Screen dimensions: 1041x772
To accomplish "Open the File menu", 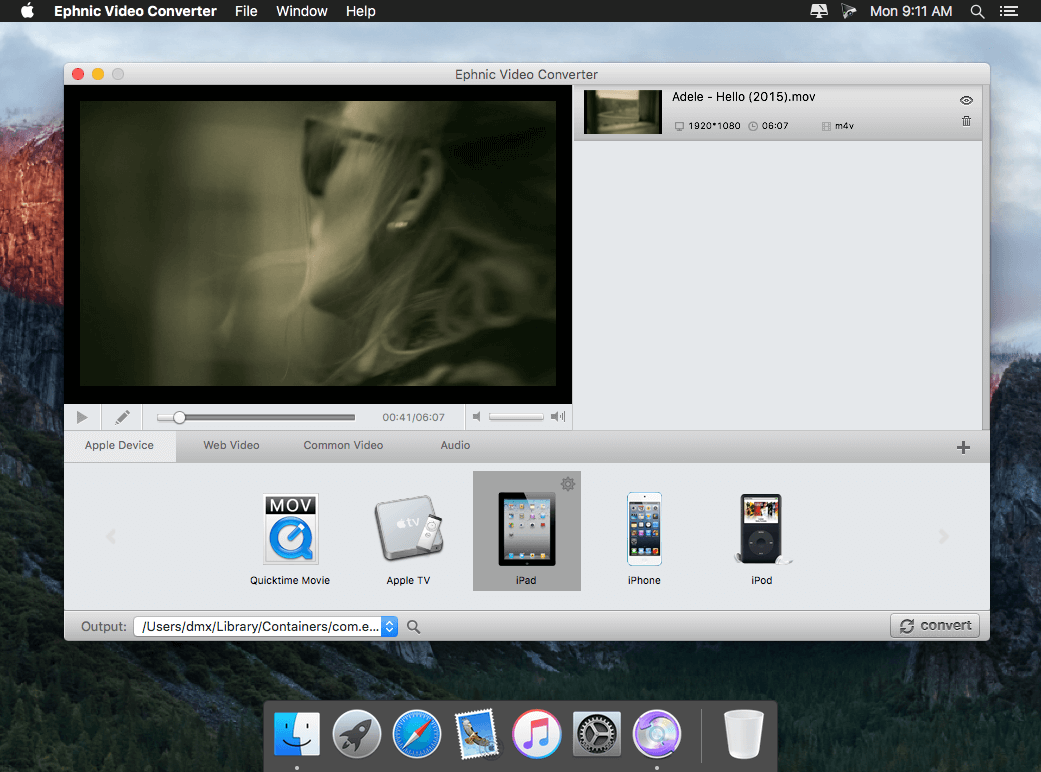I will coord(246,11).
